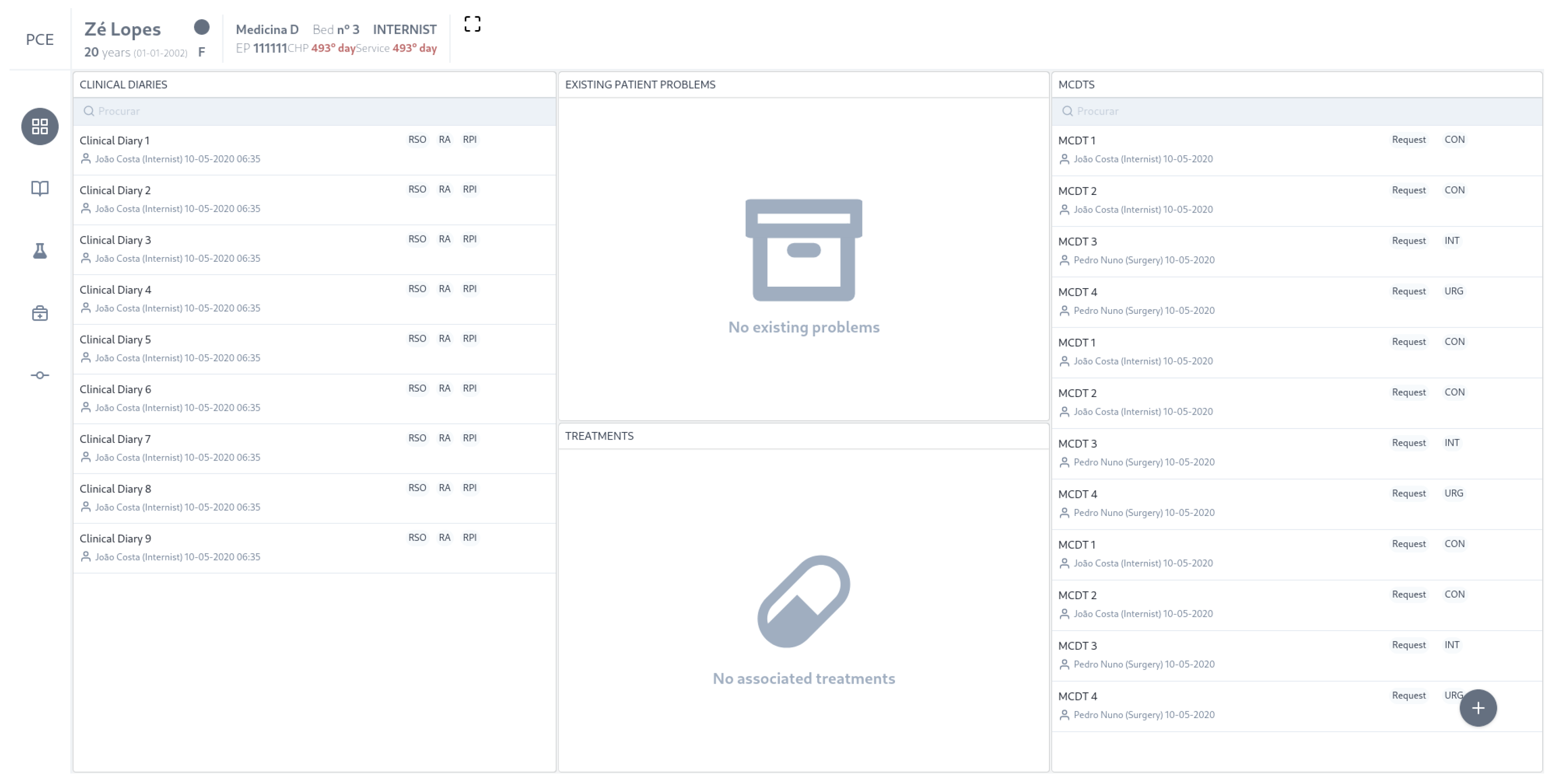1558x784 pixels.
Task: Click the INT tag on first MCDT 3
Action: tap(1451, 241)
